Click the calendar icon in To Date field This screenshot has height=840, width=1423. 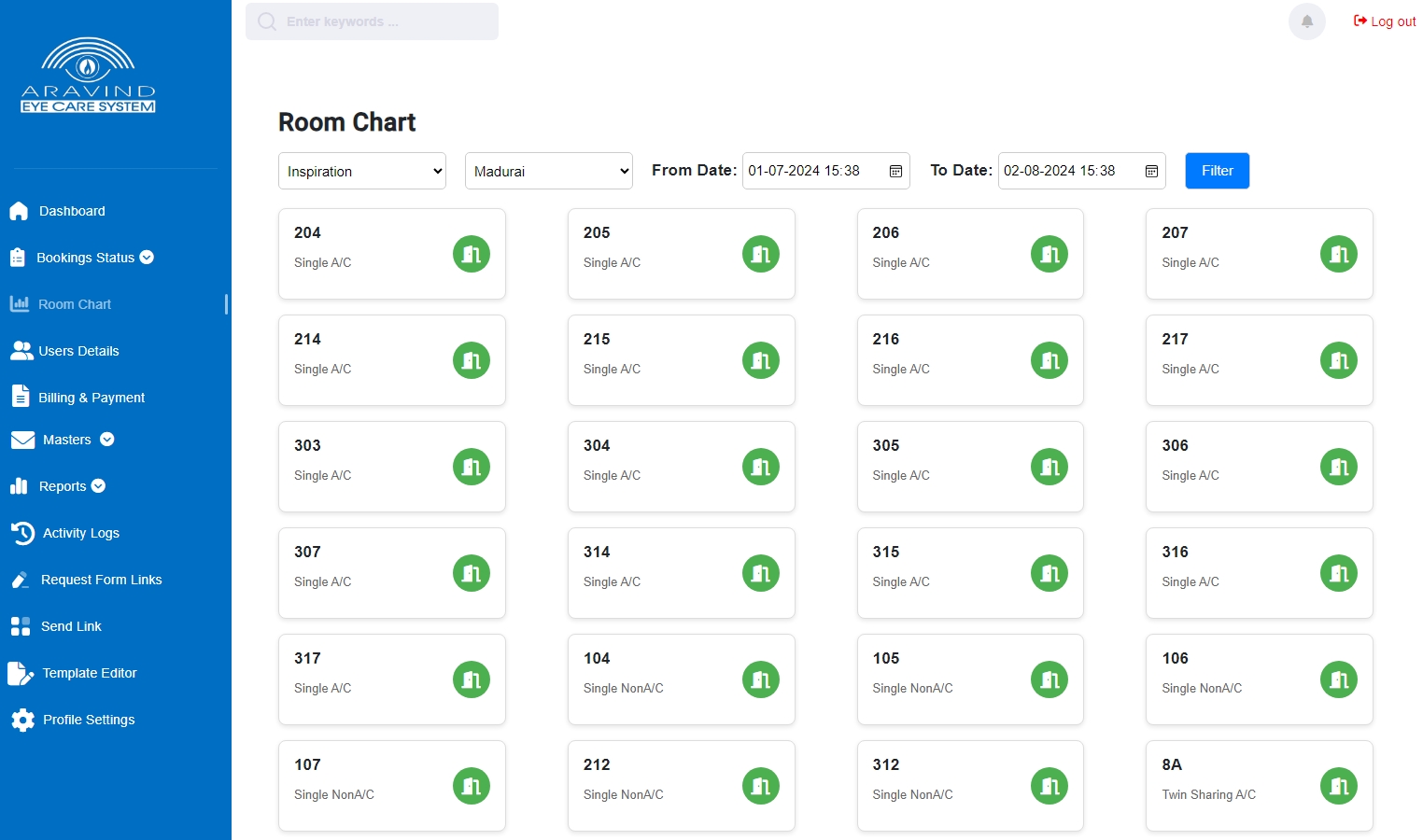point(1150,172)
